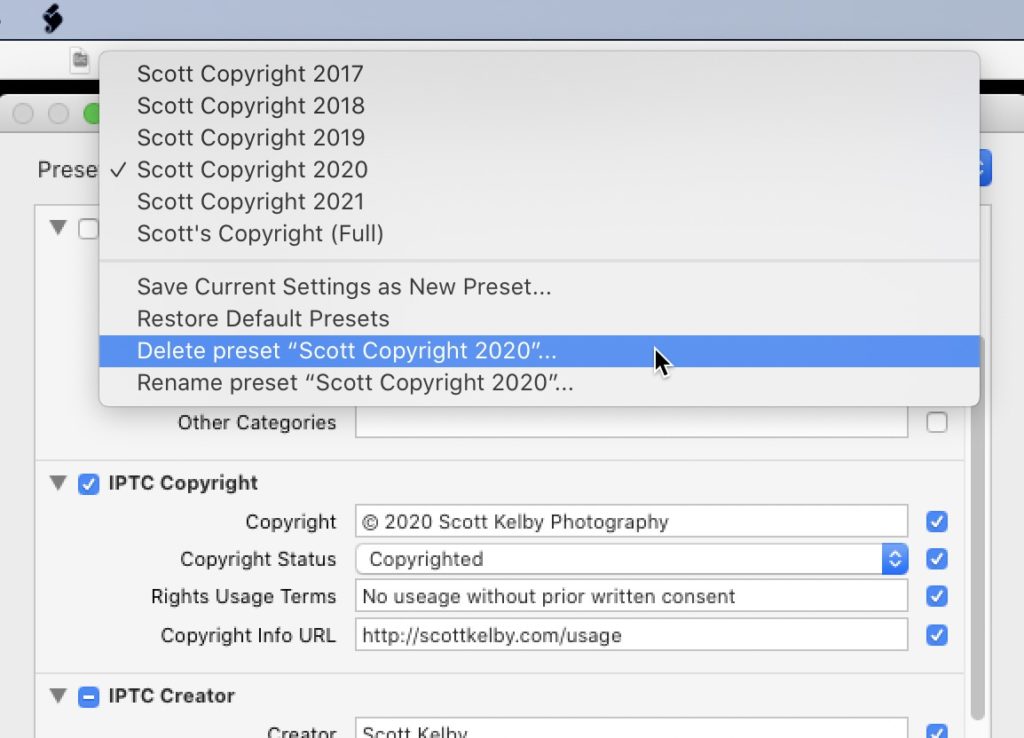
Task: Delete preset "Scott Copyright 2020"
Action: tap(539, 351)
